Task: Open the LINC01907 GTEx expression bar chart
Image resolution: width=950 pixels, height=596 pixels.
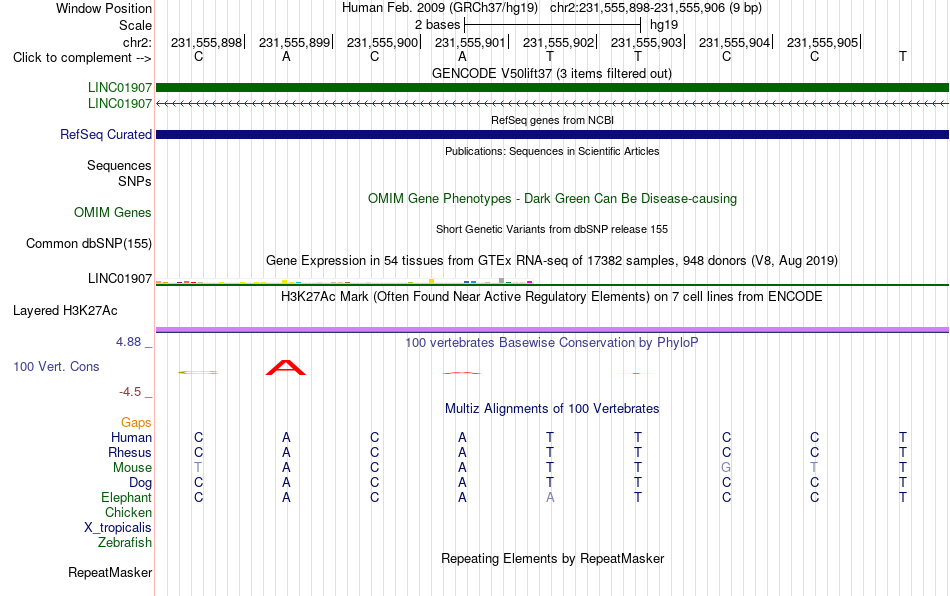Action: 344,281
